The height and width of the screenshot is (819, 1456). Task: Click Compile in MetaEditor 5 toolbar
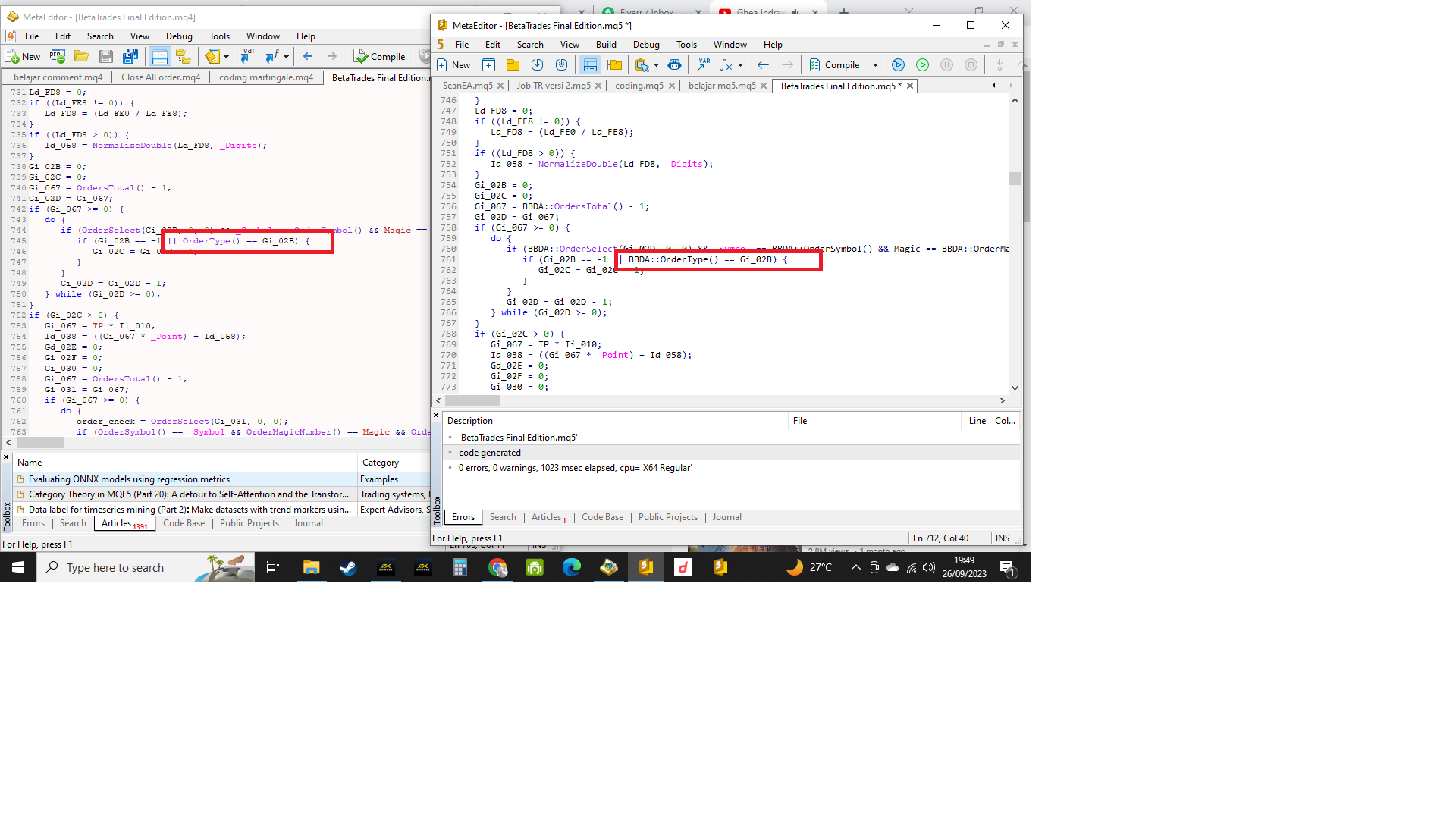[x=834, y=65]
